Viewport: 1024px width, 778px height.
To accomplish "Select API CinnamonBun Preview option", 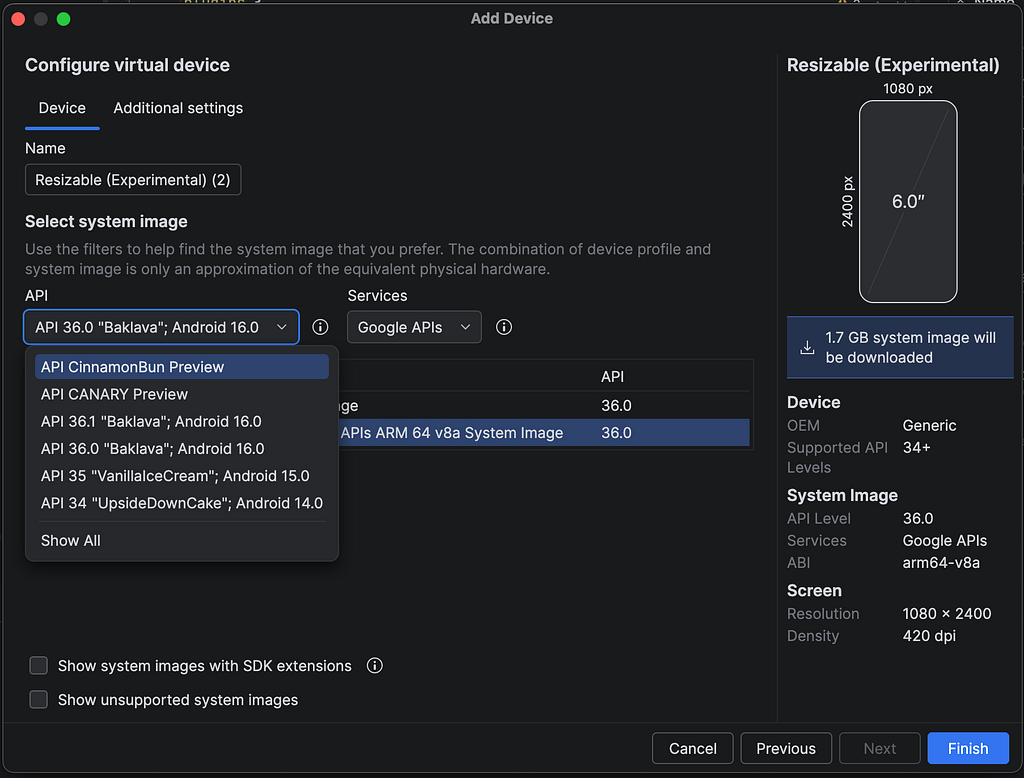I will tap(182, 367).
